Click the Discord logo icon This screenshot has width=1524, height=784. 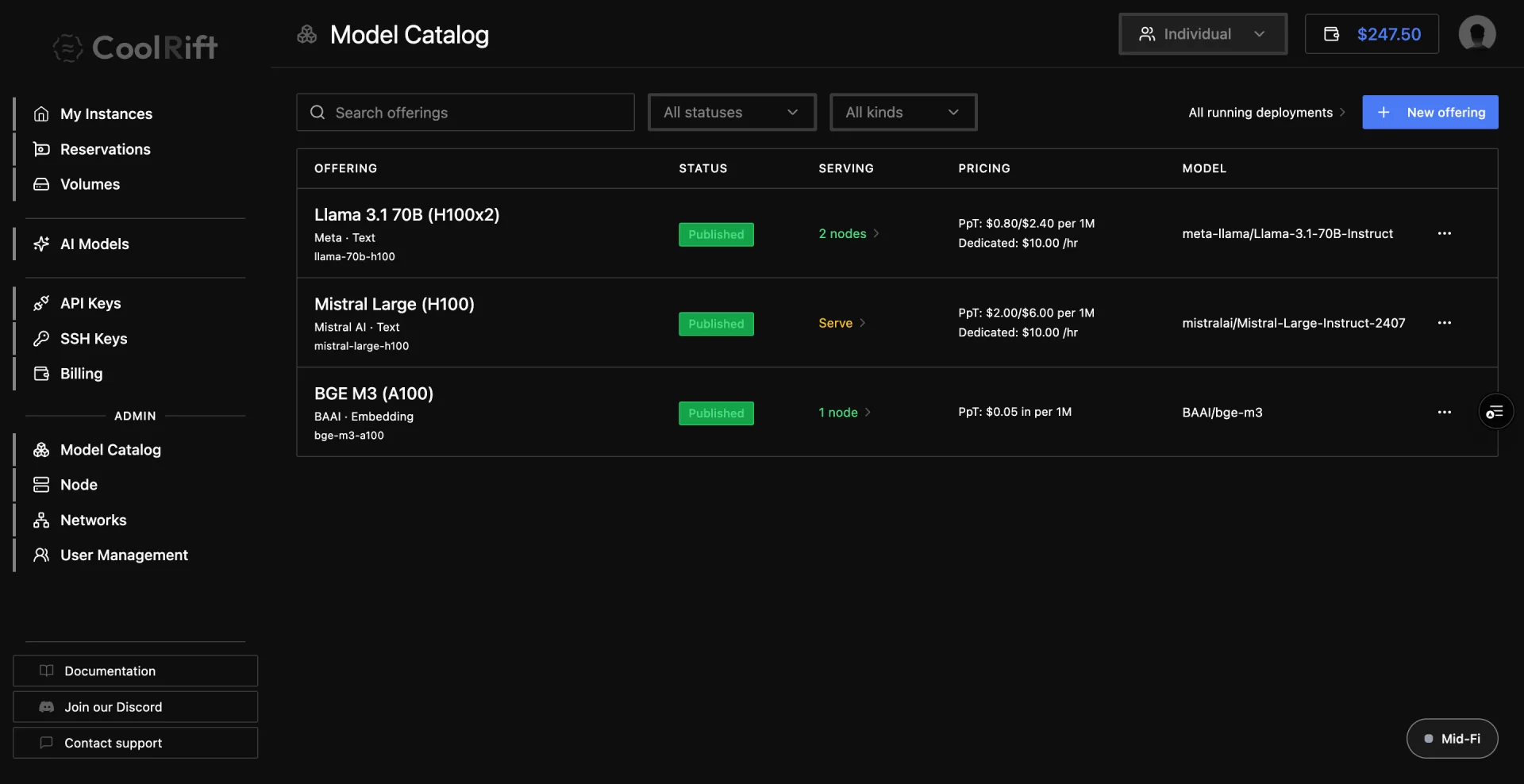(x=47, y=706)
